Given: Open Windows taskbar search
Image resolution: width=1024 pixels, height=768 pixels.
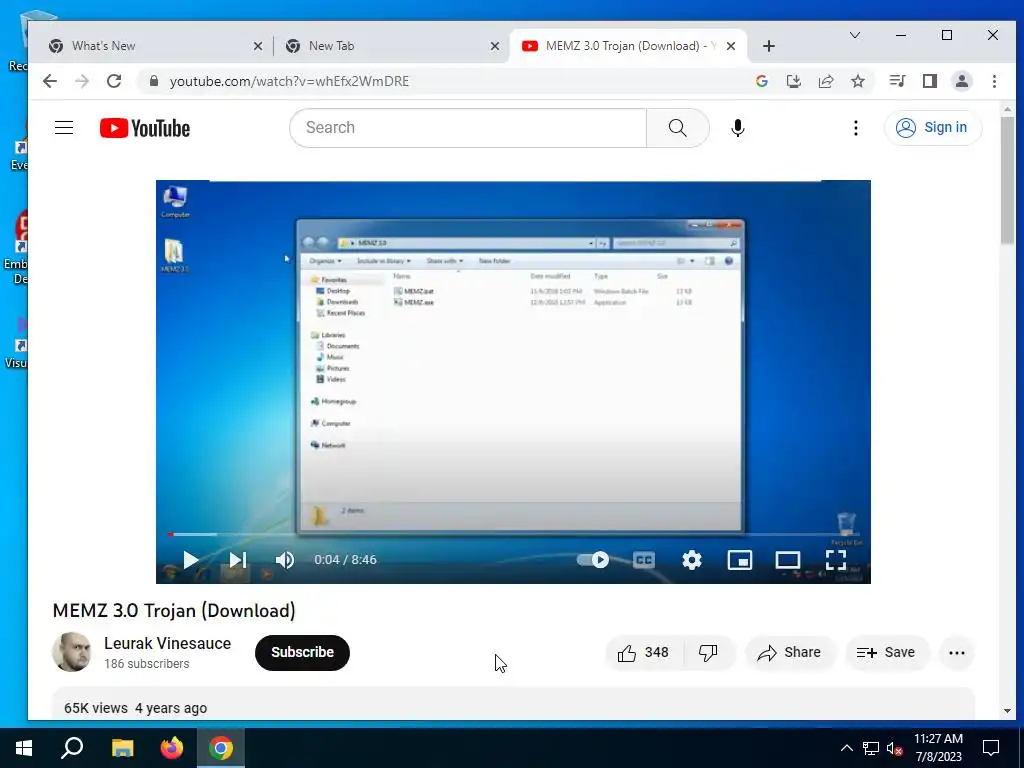Looking at the screenshot, I should [x=72, y=748].
